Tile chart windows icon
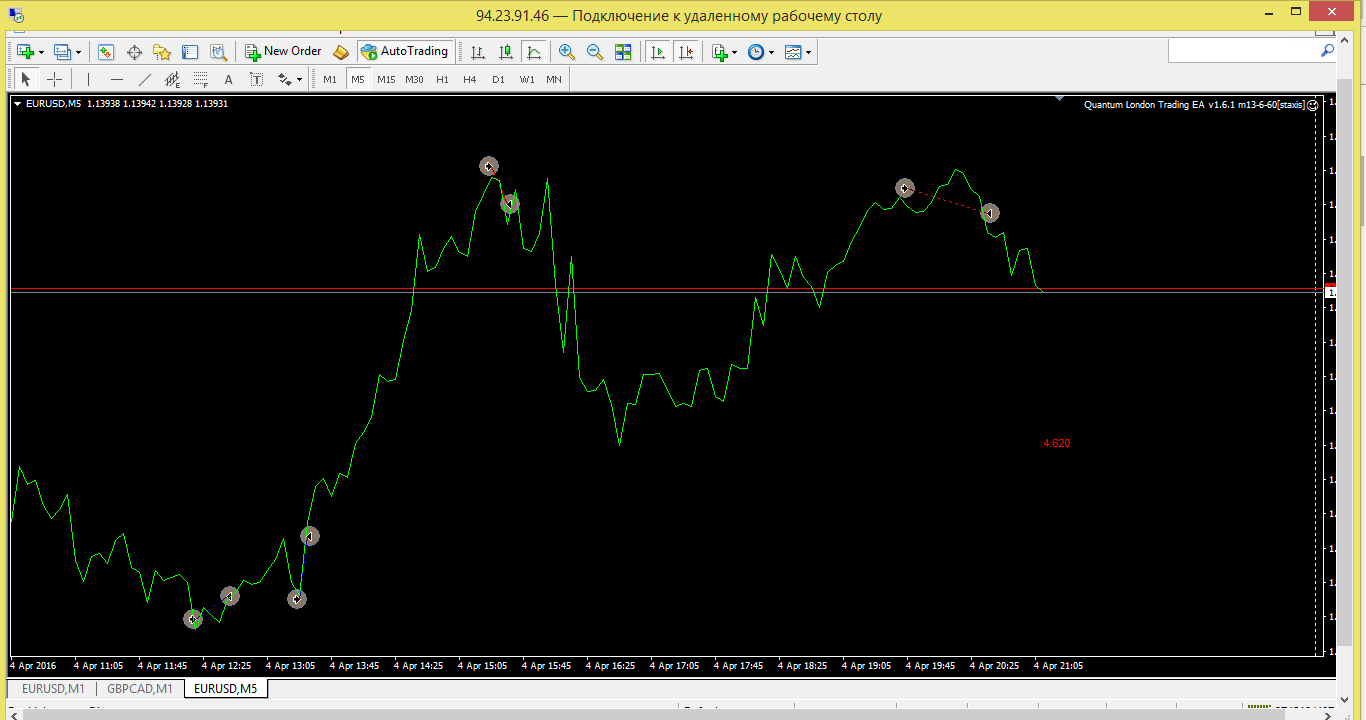Screen dimensions: 1366x720 click(x=623, y=52)
